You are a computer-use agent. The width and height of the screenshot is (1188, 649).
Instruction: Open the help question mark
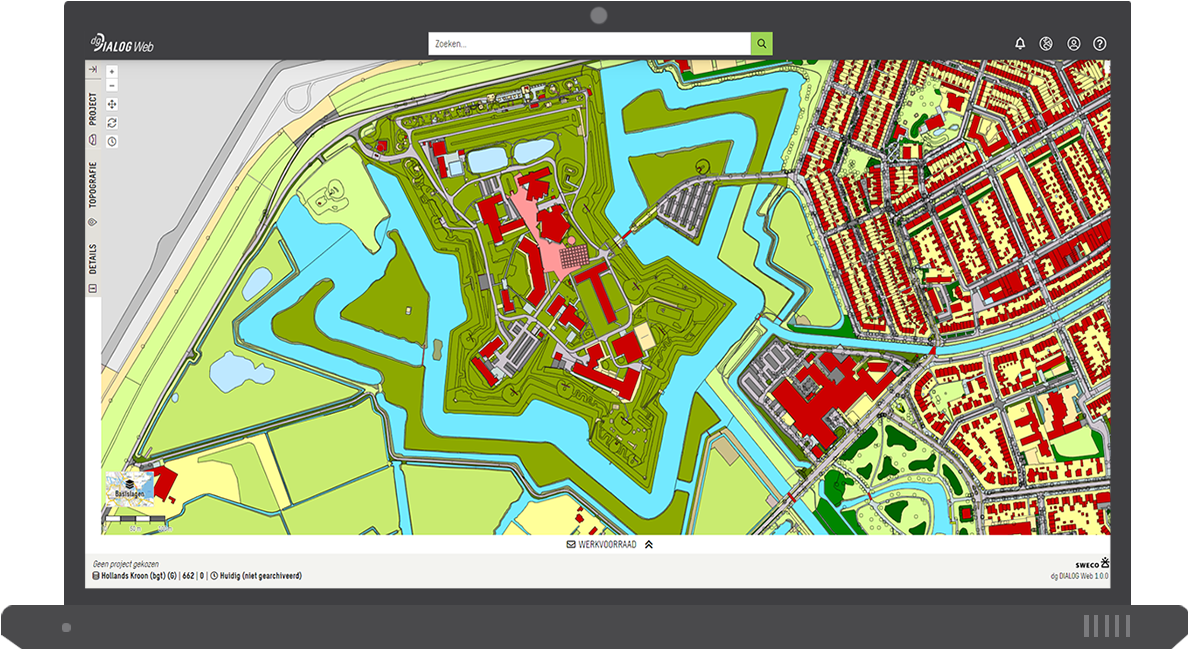tap(1099, 44)
